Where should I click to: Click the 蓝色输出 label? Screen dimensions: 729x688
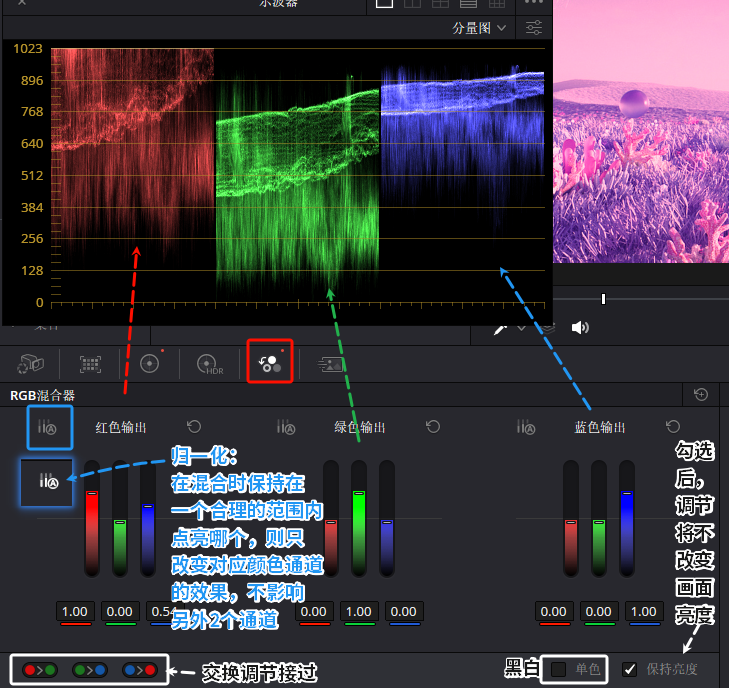(x=600, y=427)
